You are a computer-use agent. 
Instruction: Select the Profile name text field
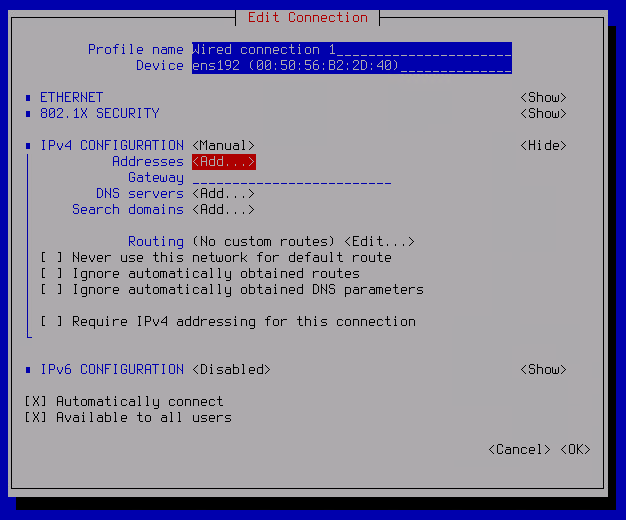pyautogui.click(x=352, y=50)
